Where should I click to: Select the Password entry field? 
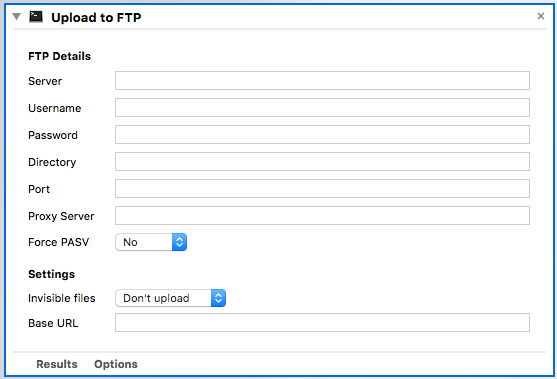322,135
